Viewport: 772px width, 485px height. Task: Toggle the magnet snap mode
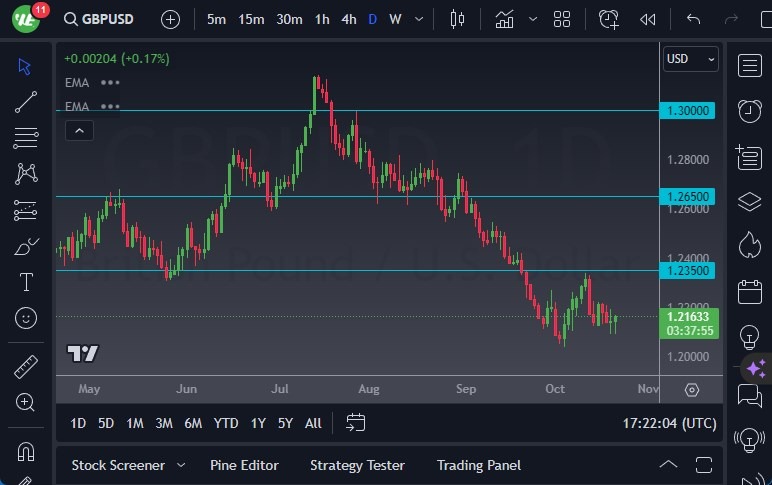(26, 451)
